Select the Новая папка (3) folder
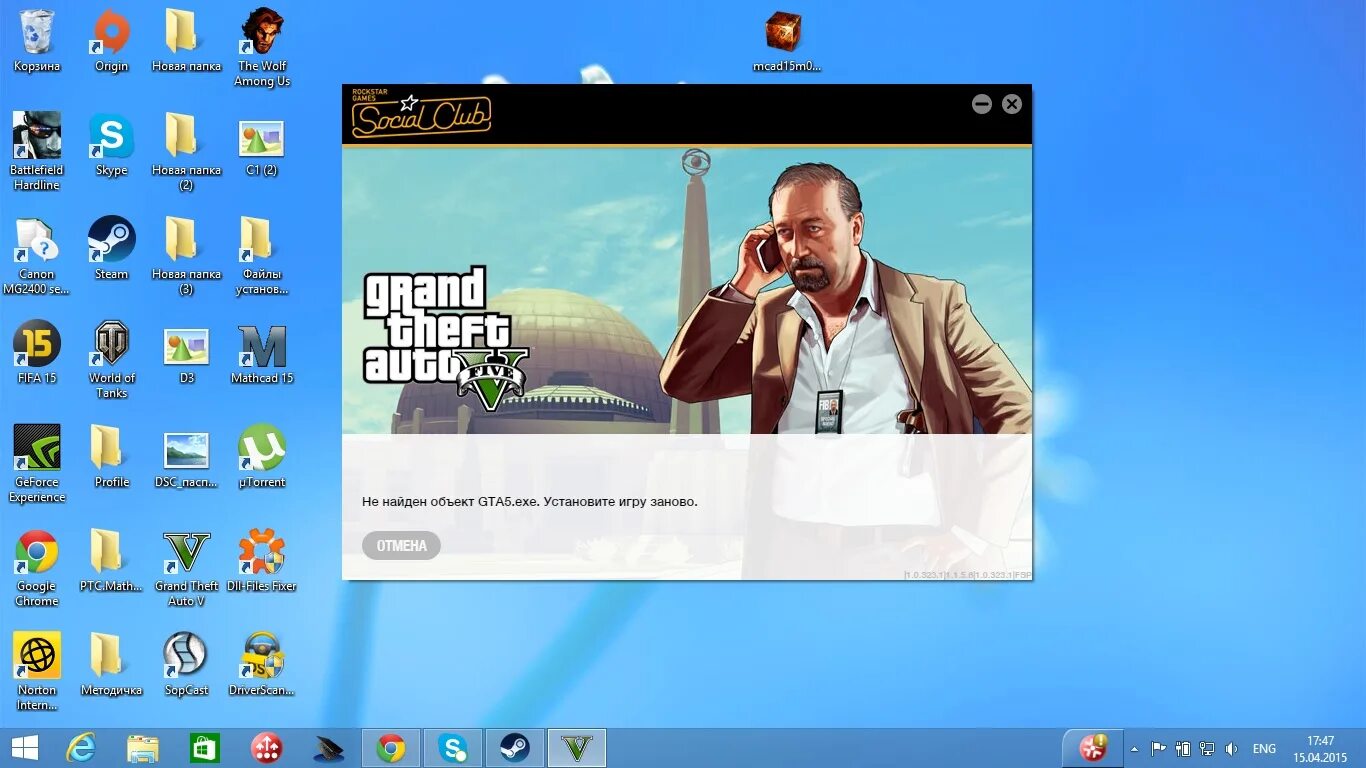Screen dimensions: 1366x768 tap(186, 256)
